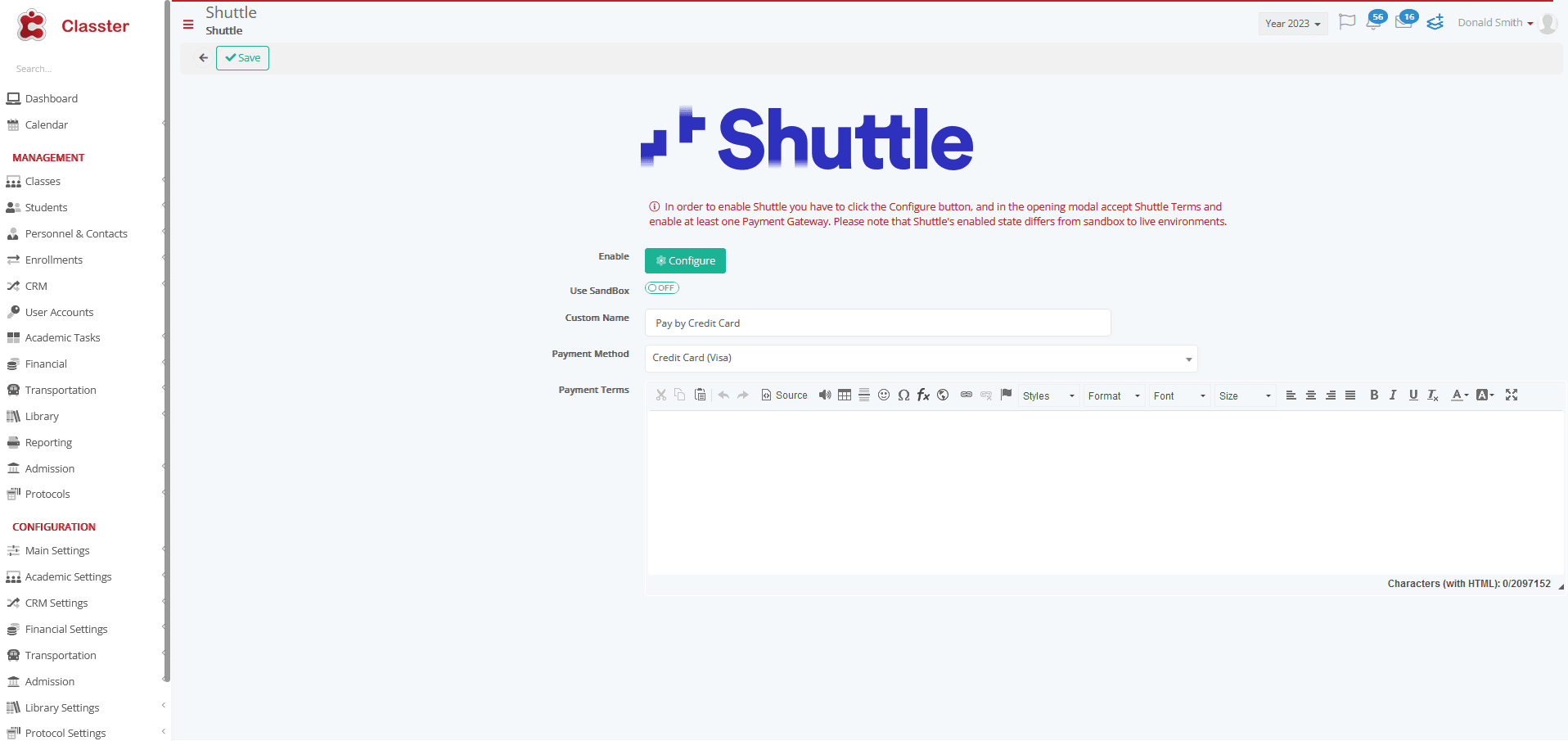Insert an anchor with flag icon
This screenshot has height=741, width=1568.
click(1007, 395)
